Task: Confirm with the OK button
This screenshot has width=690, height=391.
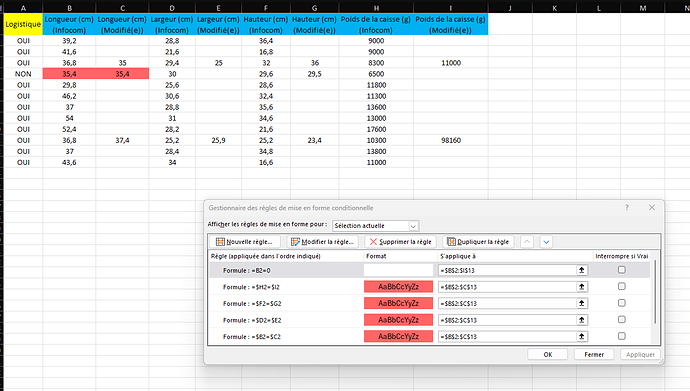Action: pyautogui.click(x=547, y=354)
